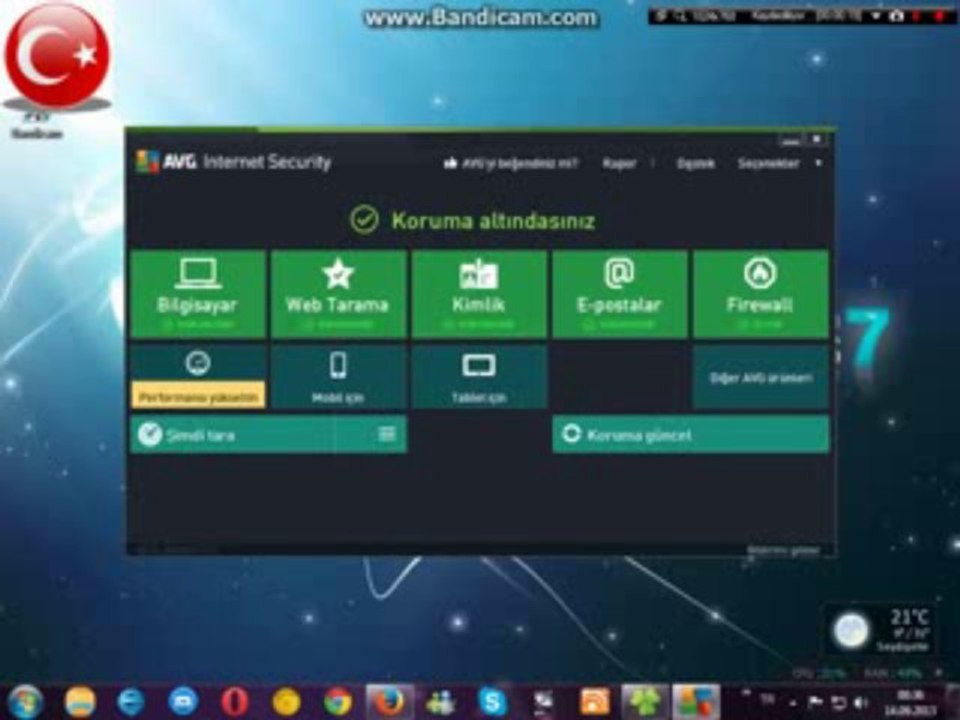Click the Bildirimi göster link

783,550
